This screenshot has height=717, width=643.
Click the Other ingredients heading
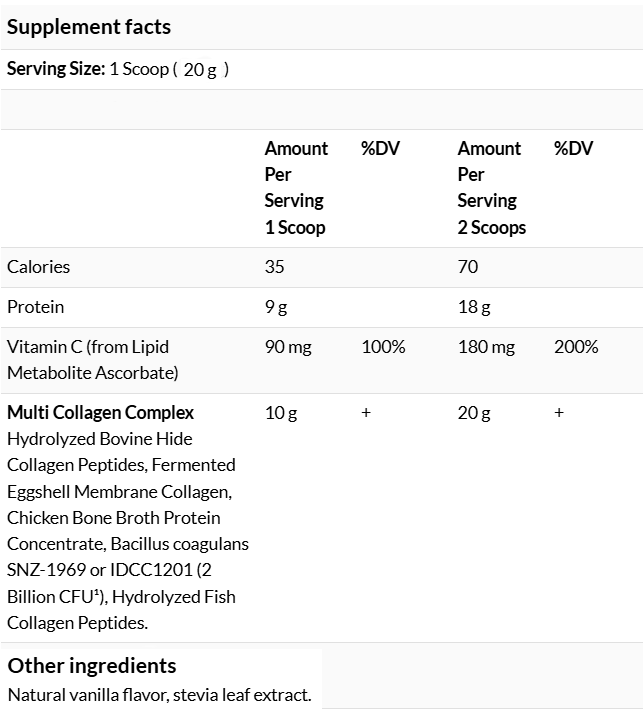click(x=92, y=666)
